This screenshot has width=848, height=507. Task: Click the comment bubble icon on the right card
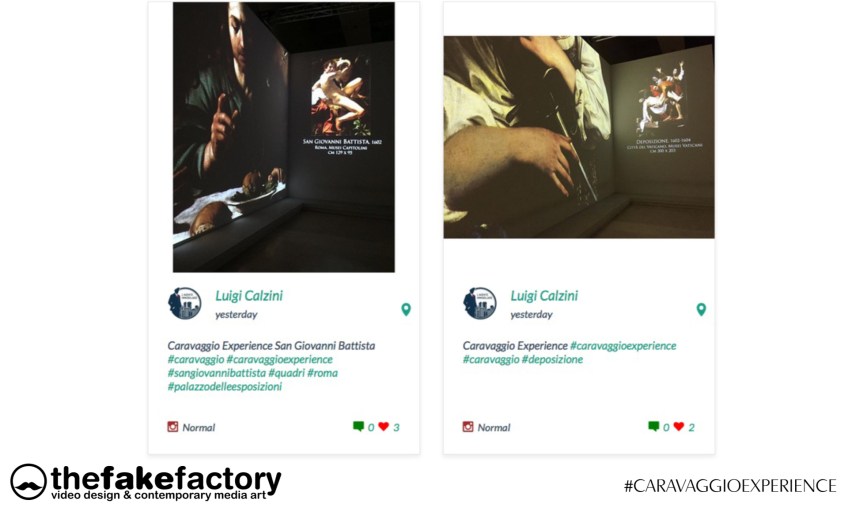653,426
